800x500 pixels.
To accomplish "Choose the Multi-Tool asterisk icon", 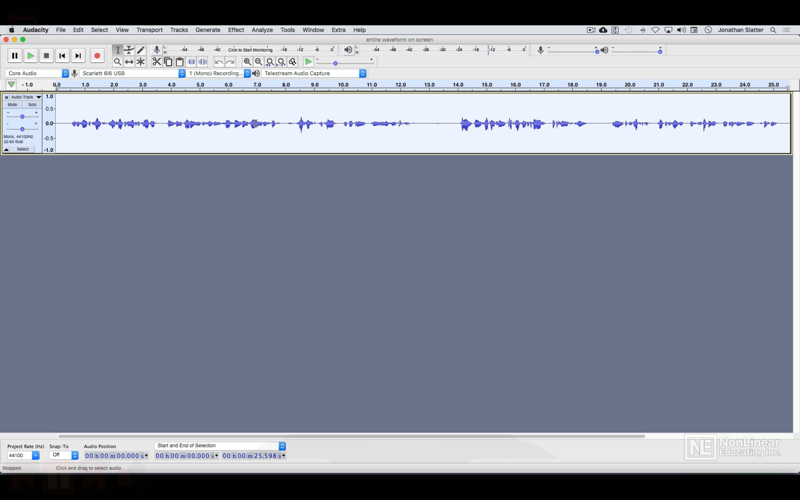I will [x=141, y=62].
